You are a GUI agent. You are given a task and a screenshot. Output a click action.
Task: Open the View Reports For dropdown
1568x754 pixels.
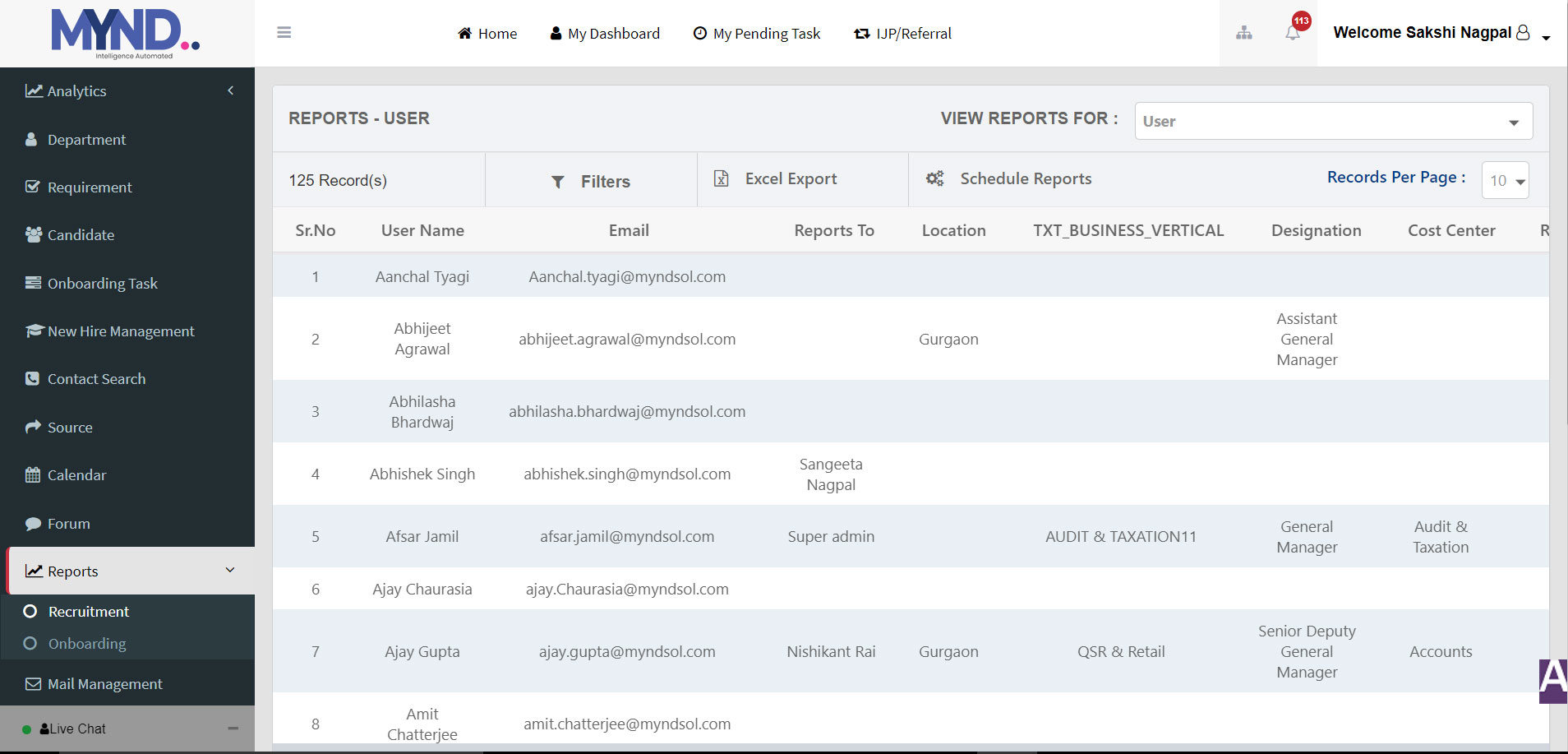coord(1333,121)
